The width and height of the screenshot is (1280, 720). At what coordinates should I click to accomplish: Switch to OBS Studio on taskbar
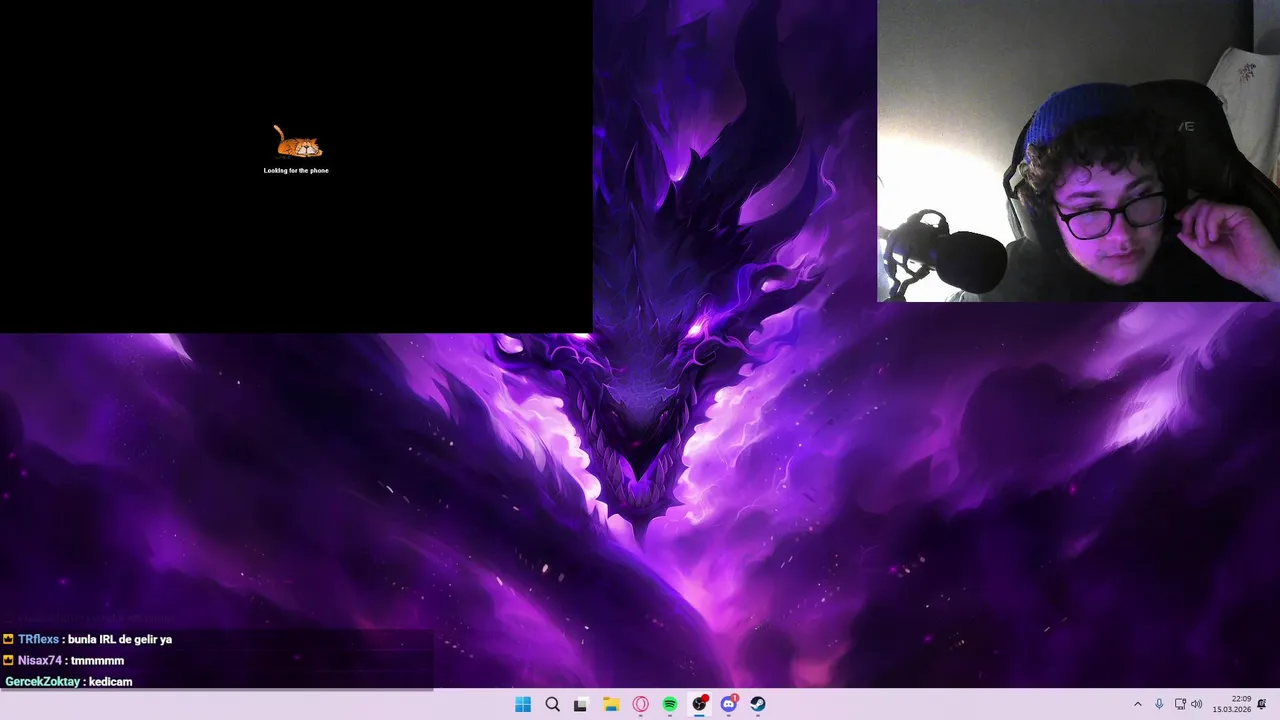[x=699, y=704]
